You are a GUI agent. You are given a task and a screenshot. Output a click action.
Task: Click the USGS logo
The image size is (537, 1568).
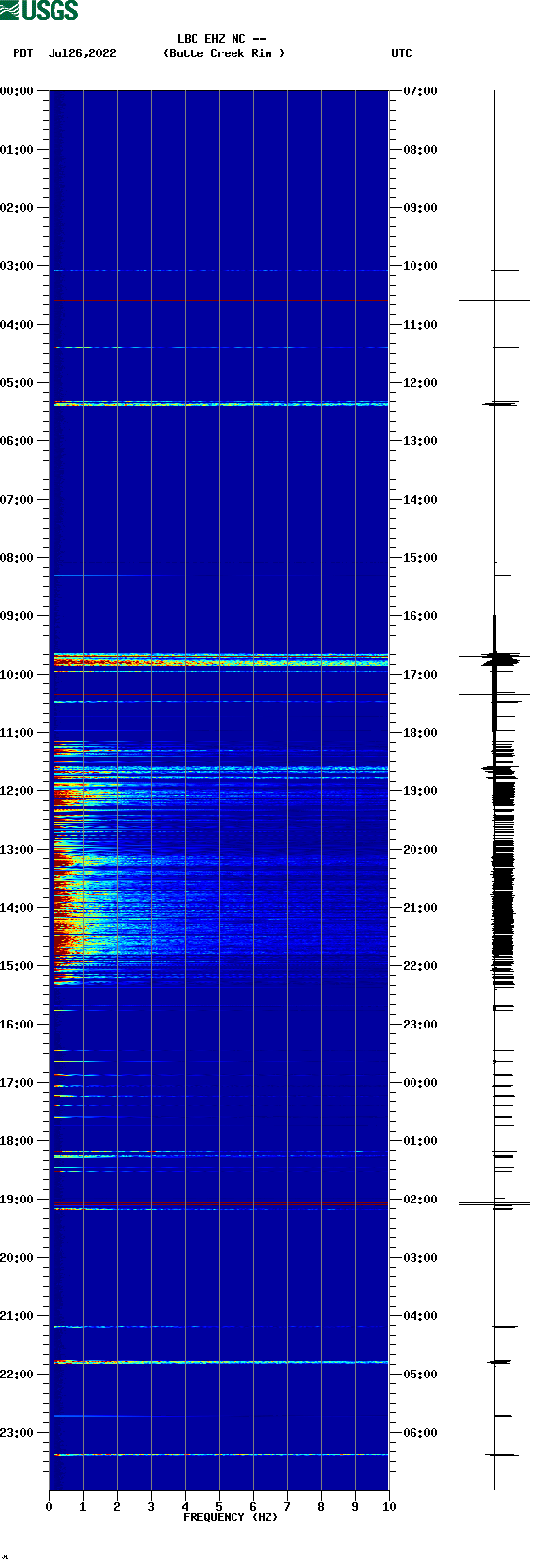(x=39, y=11)
